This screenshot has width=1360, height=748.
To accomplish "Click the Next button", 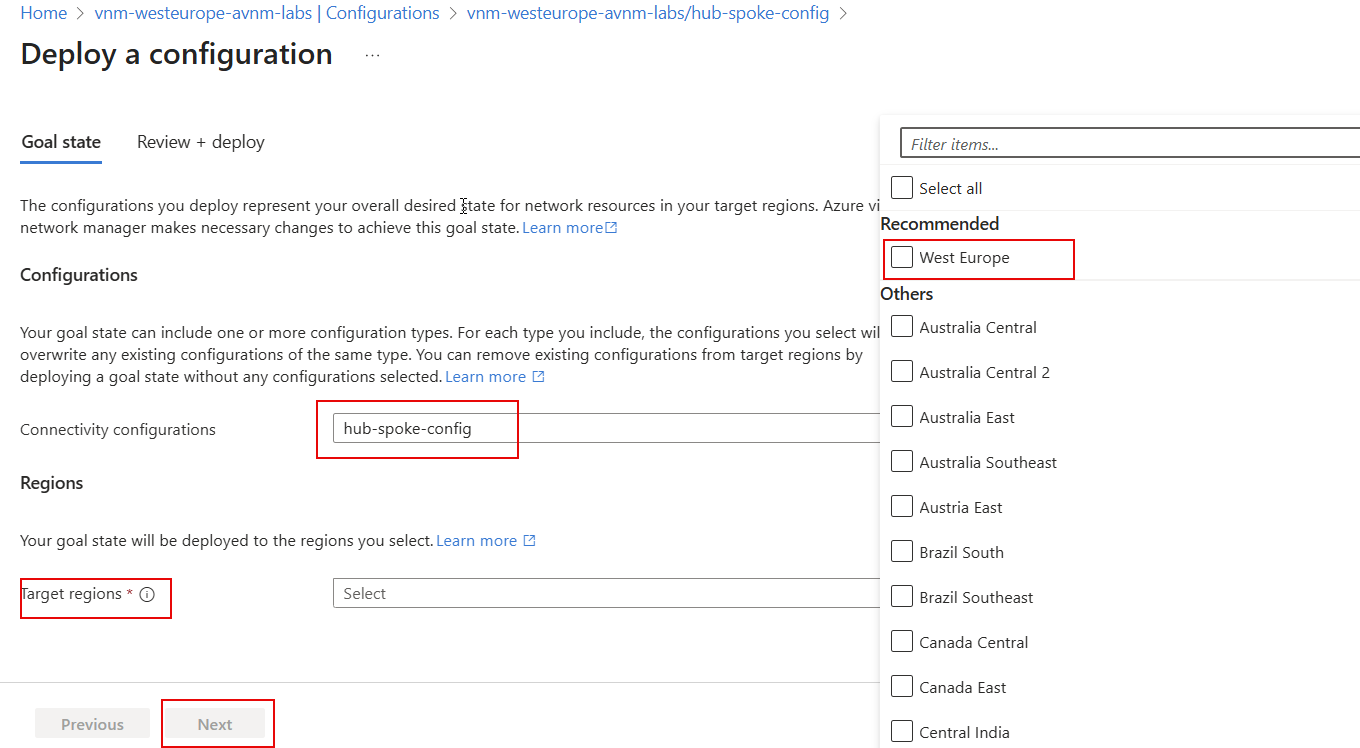I will tap(217, 723).
